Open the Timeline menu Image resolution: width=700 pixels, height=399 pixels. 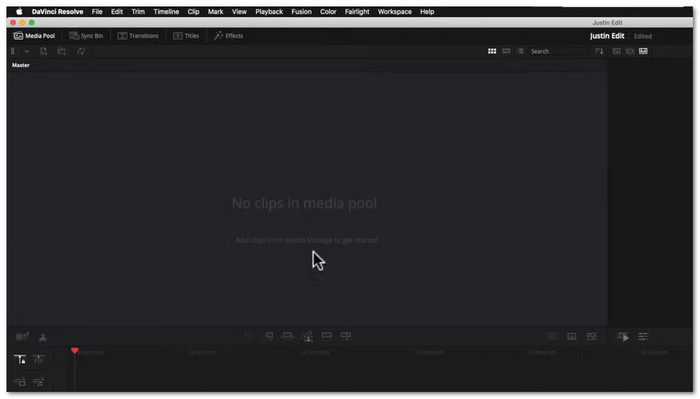tap(166, 12)
